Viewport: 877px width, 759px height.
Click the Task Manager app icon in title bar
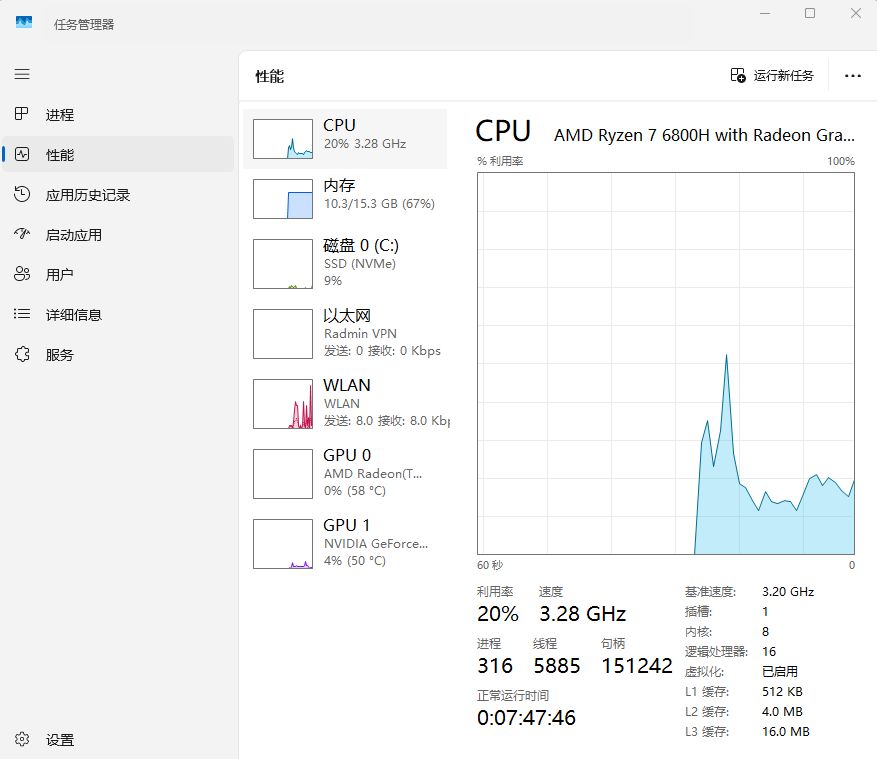pos(23,23)
